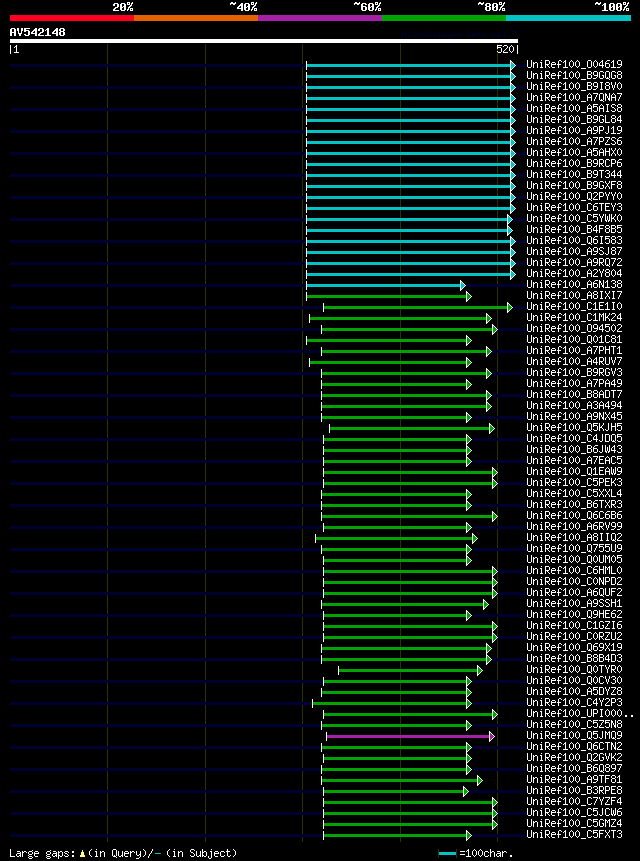Select the AV542148 query name
Screen dimensions: 640x861
pos(37,32)
